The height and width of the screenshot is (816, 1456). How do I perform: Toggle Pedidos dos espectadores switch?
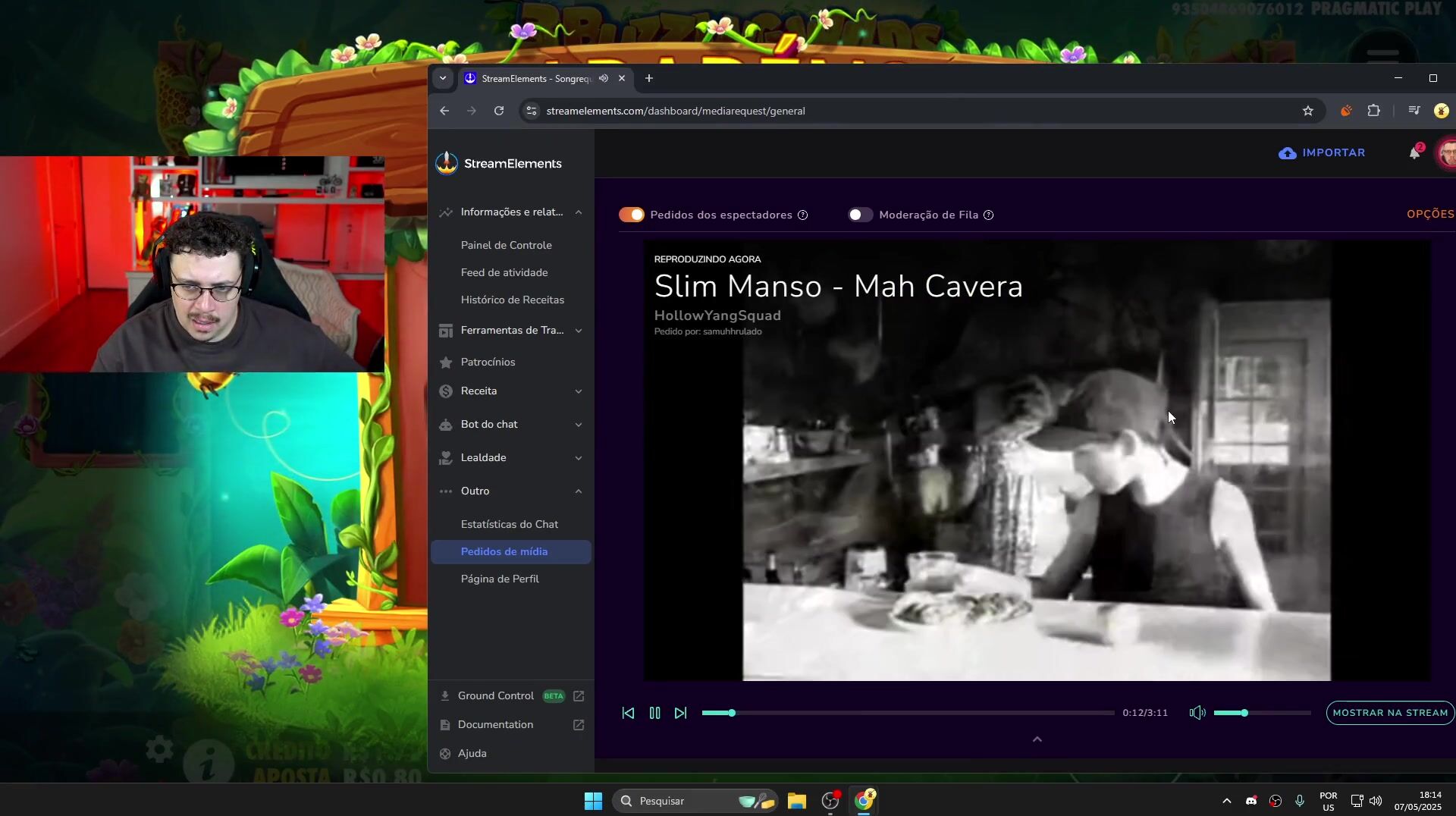coord(632,215)
